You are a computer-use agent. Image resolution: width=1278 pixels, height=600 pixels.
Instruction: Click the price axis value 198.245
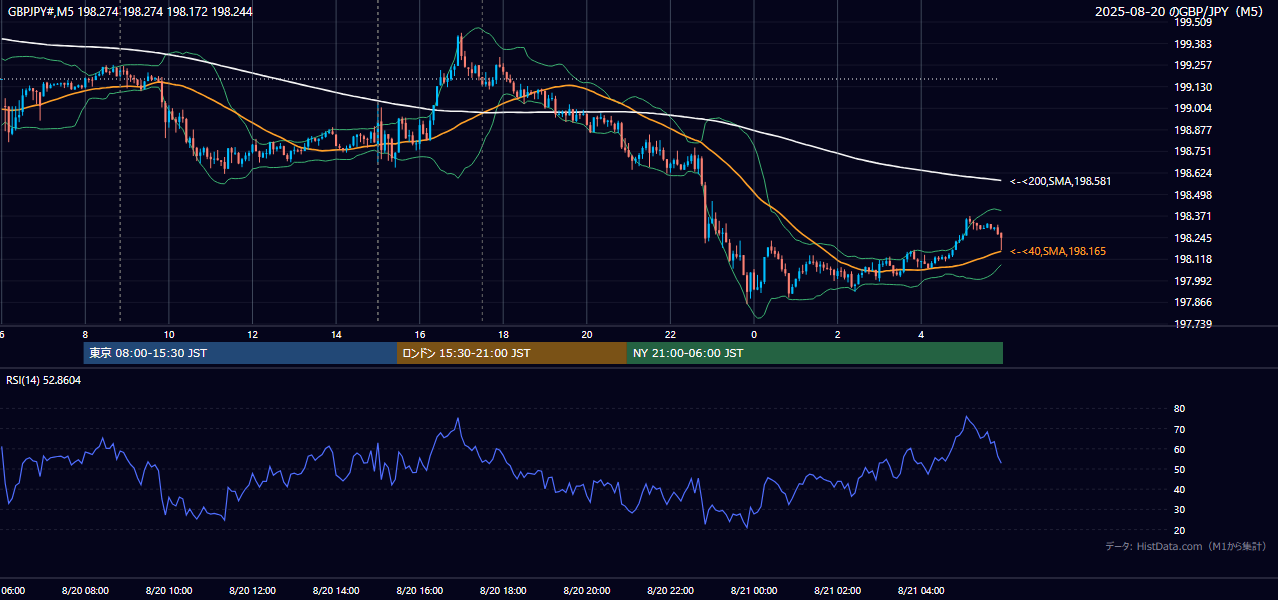coord(1193,238)
